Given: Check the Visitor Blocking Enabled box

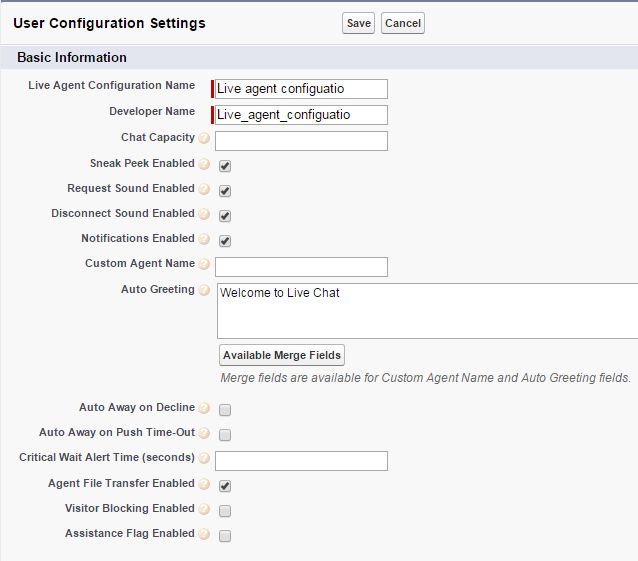Looking at the screenshot, I should 225,510.
